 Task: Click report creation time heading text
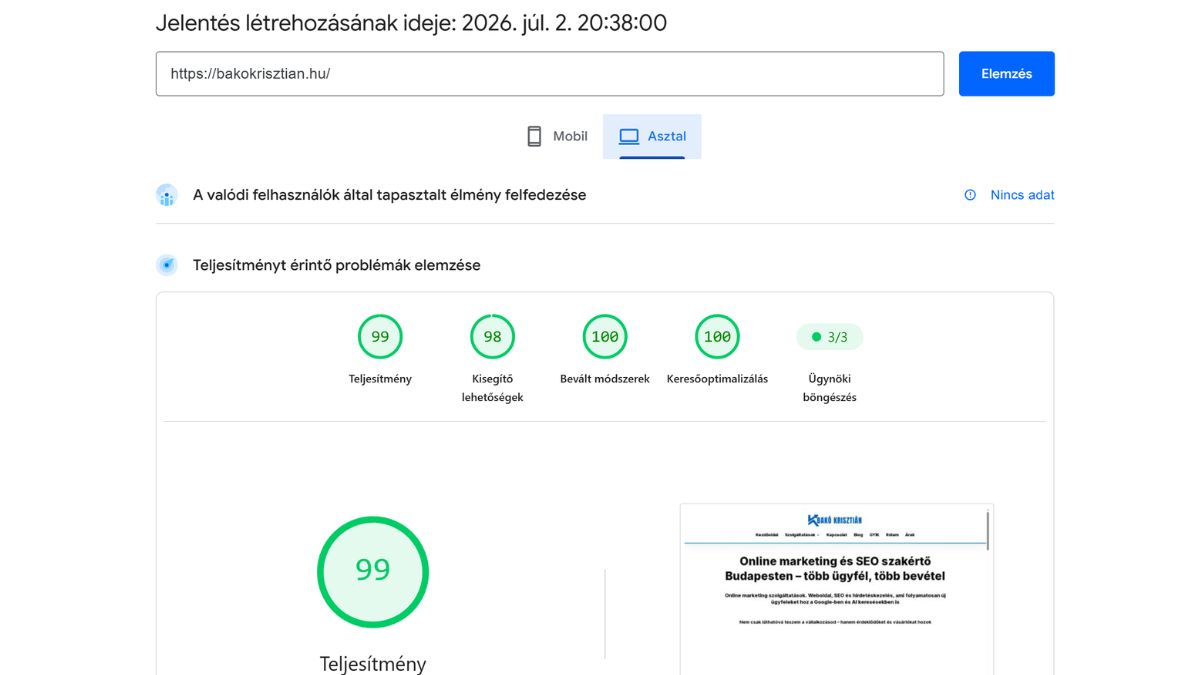(411, 23)
